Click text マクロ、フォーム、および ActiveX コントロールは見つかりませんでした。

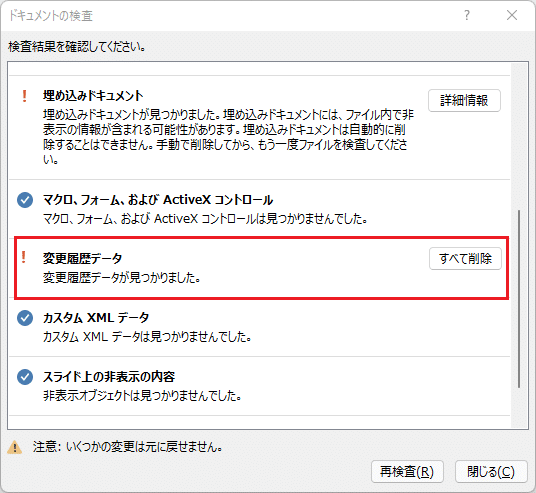pos(205,219)
